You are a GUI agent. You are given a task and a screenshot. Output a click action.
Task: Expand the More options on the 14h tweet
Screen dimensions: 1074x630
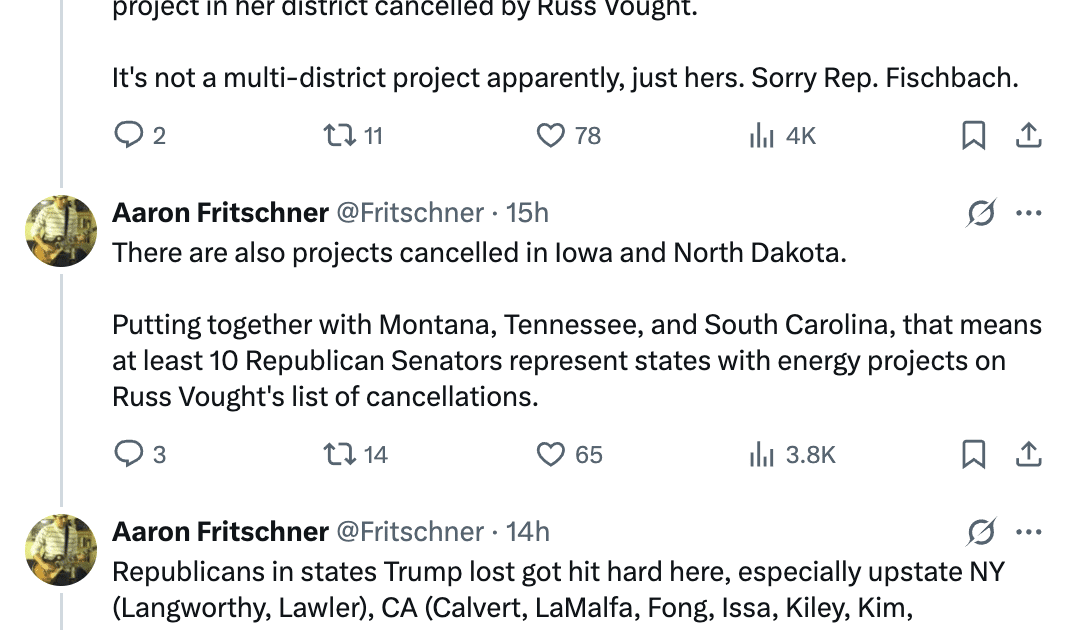pyautogui.click(x=1029, y=532)
